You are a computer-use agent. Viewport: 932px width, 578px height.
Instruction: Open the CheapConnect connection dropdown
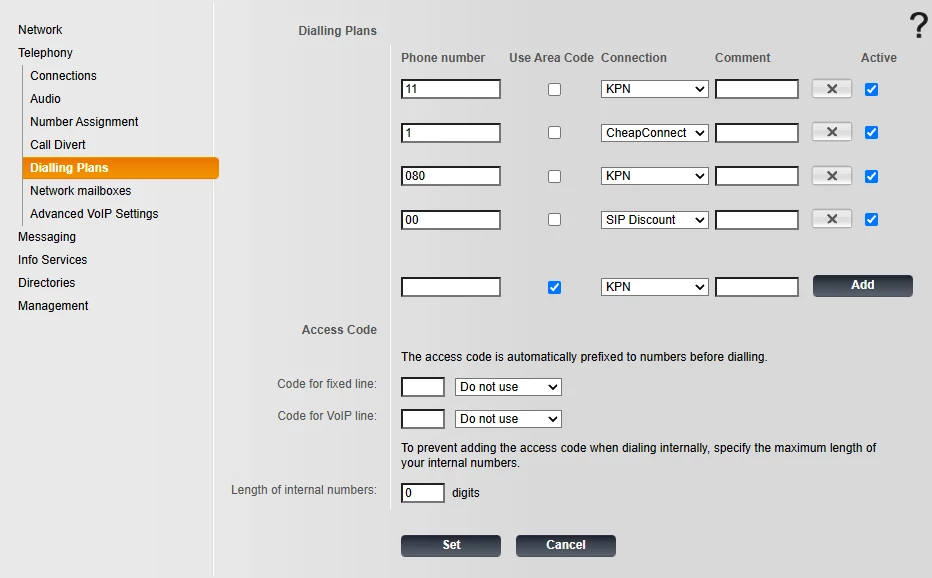(x=654, y=133)
